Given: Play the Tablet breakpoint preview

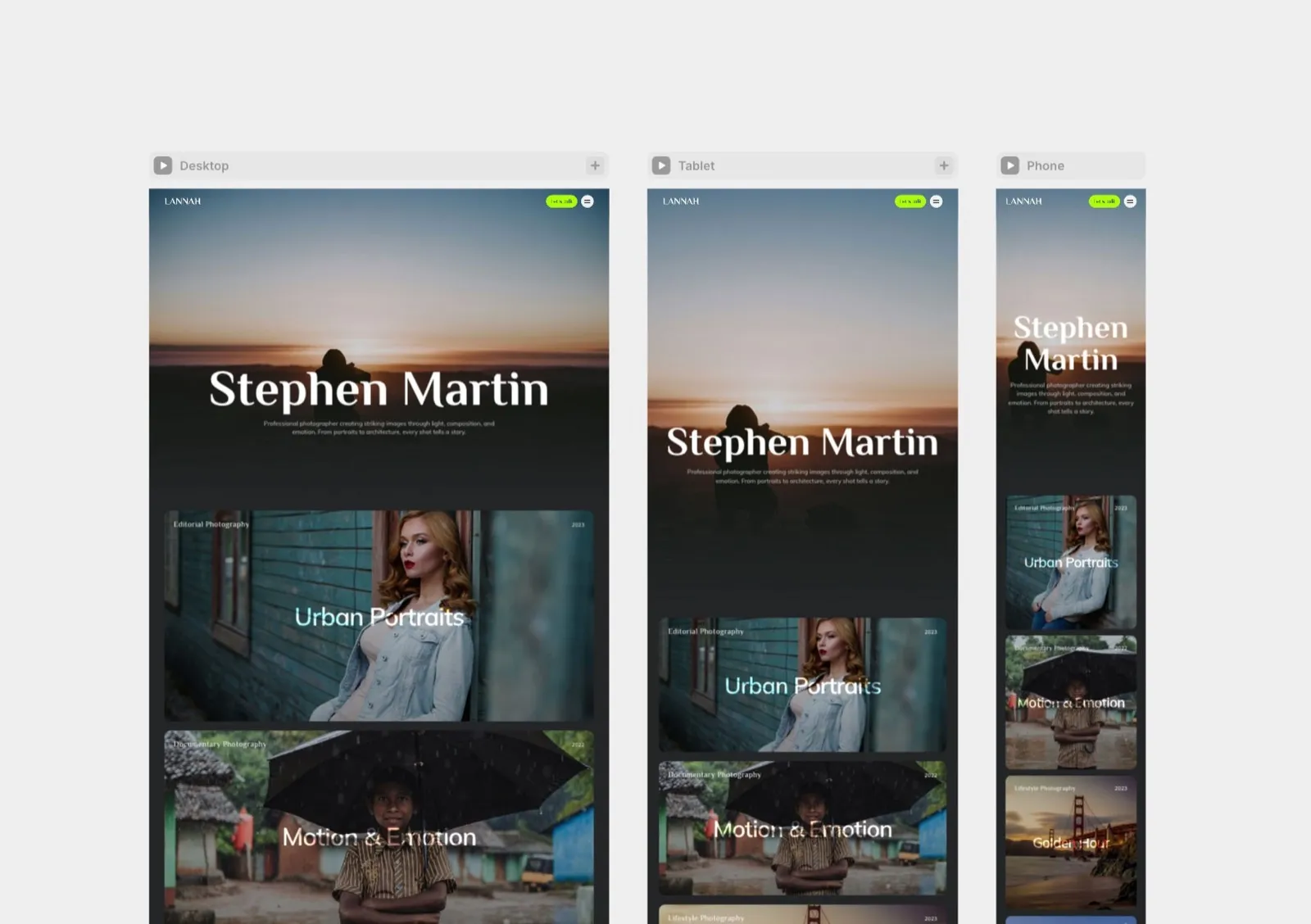Looking at the screenshot, I should point(661,165).
